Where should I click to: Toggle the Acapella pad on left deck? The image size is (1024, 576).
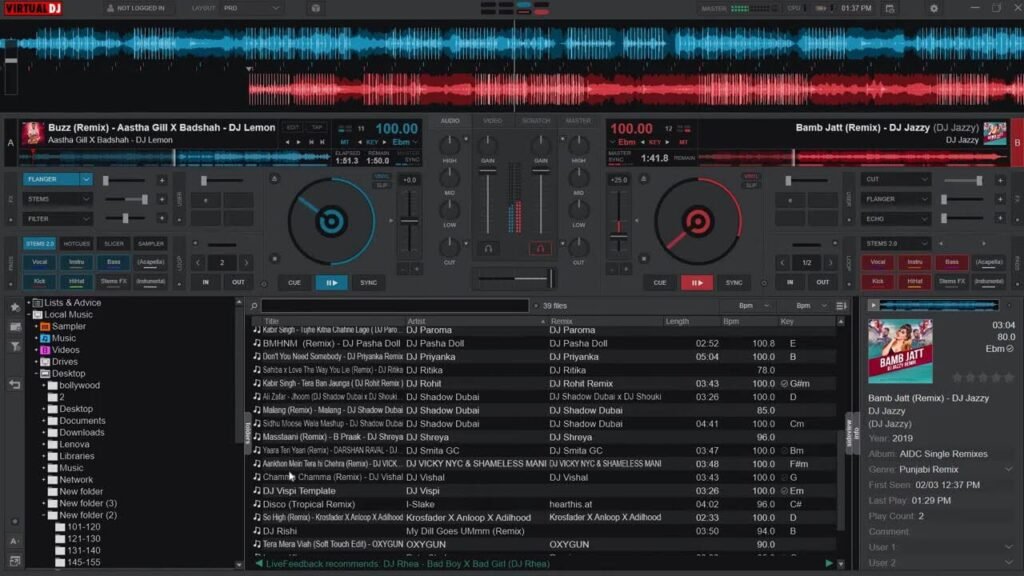(x=151, y=262)
